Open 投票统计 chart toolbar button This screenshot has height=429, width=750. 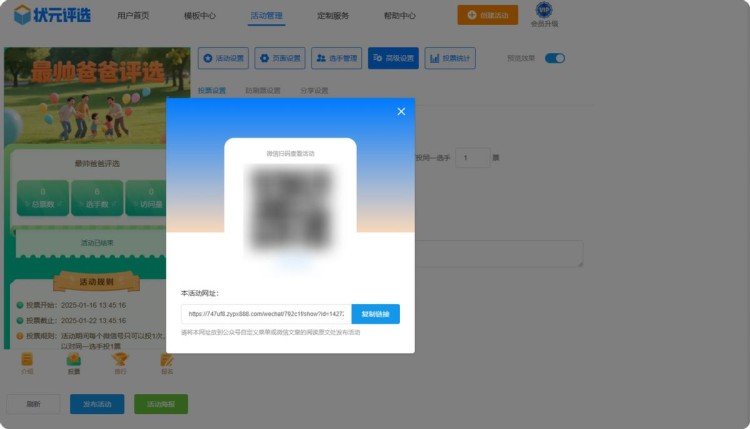coord(450,58)
